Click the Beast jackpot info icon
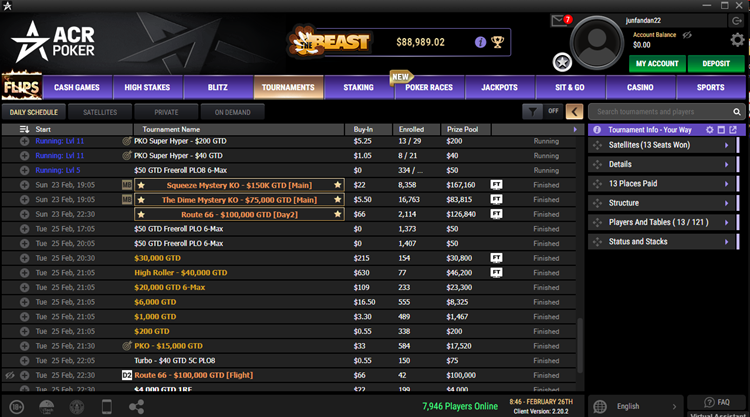This screenshot has height=417, width=750. pos(480,42)
